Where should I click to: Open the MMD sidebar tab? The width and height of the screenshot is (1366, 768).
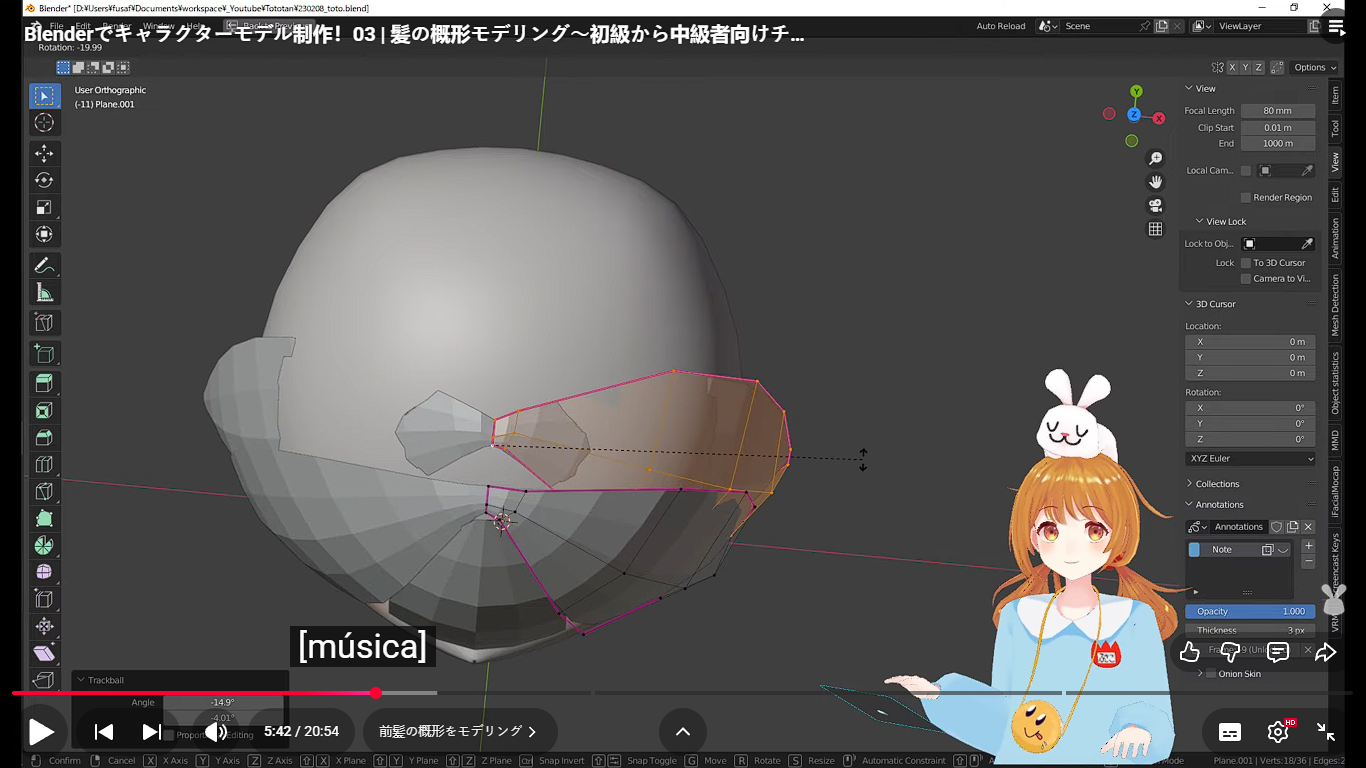1335,440
